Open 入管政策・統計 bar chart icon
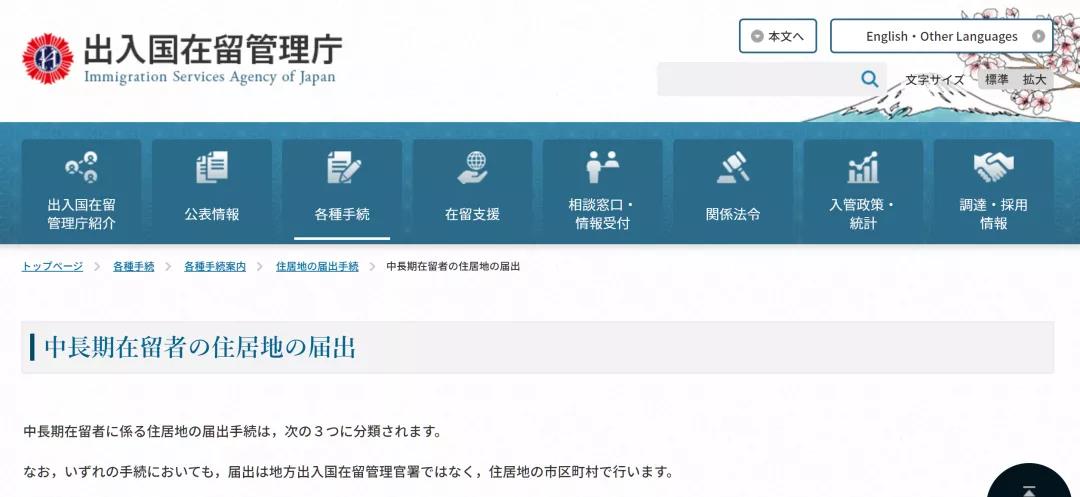Viewport: 1080px width, 497px height. 863,167
